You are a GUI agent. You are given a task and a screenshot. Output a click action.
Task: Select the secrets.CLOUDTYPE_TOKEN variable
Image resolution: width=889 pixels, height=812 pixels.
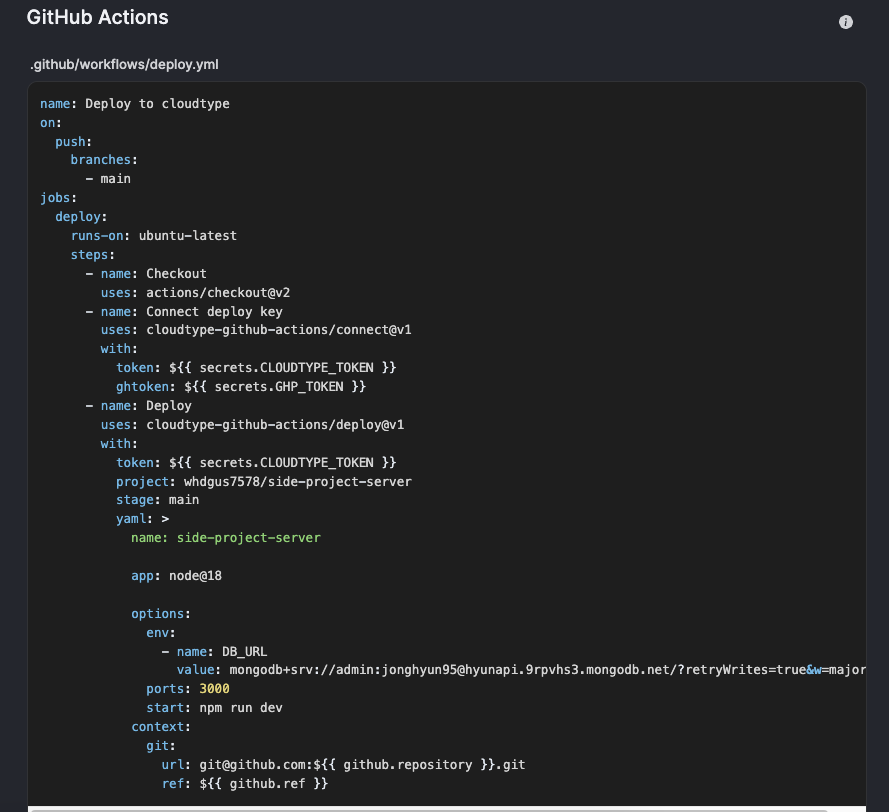point(291,367)
